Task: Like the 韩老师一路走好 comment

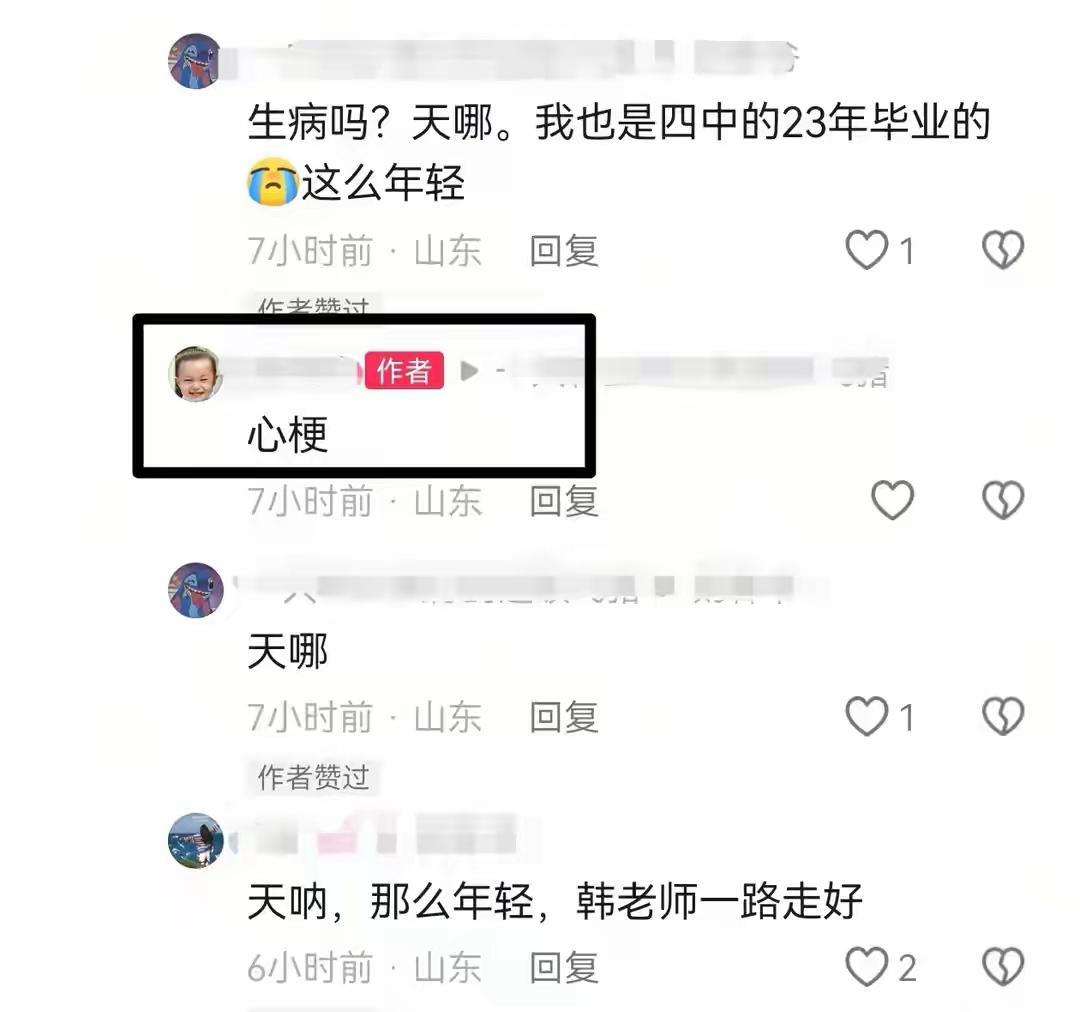Action: 866,967
